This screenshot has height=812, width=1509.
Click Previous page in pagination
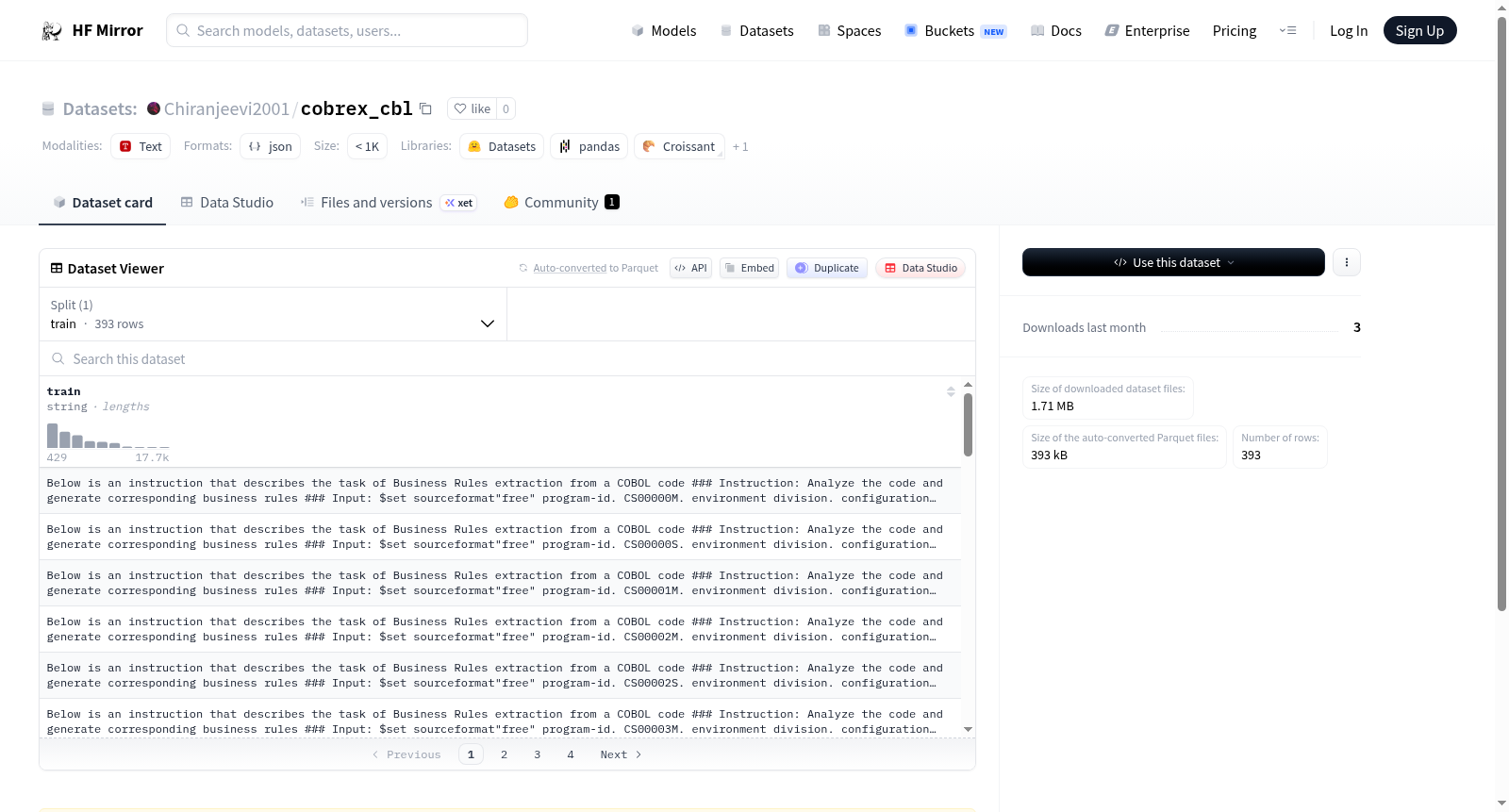click(x=406, y=754)
